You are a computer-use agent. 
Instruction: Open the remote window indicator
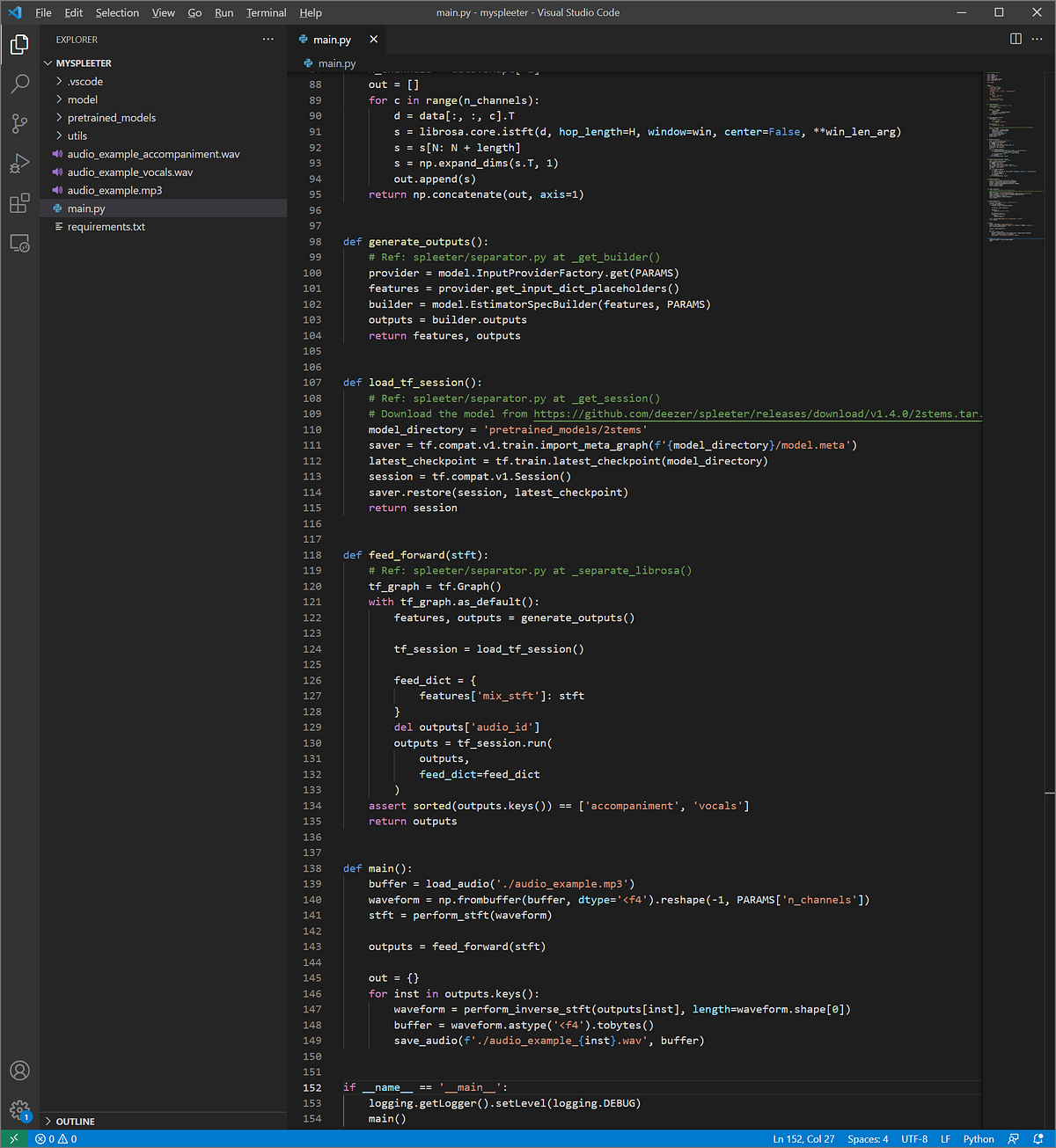(x=13, y=1138)
